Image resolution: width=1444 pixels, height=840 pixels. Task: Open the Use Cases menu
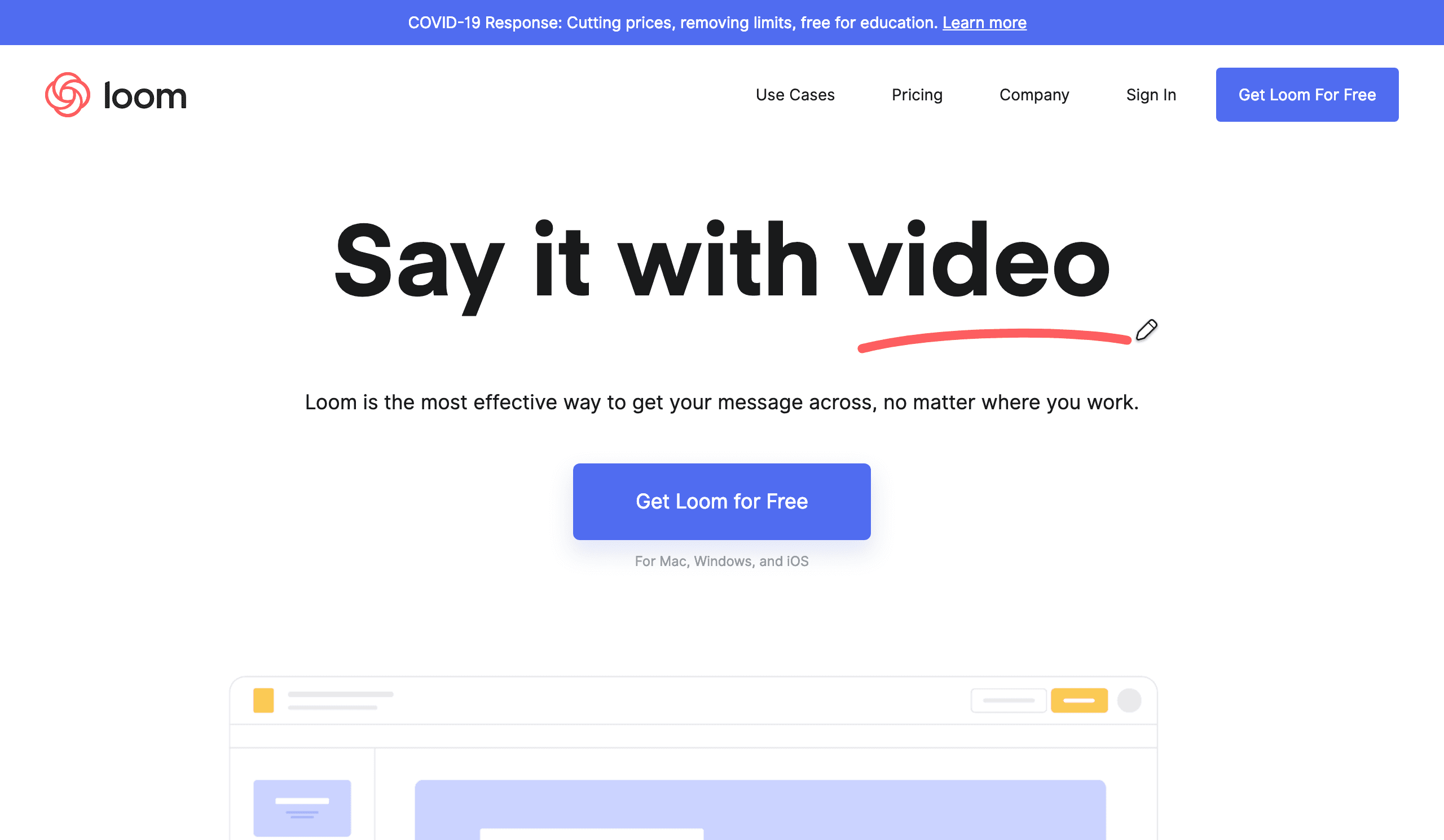click(795, 95)
